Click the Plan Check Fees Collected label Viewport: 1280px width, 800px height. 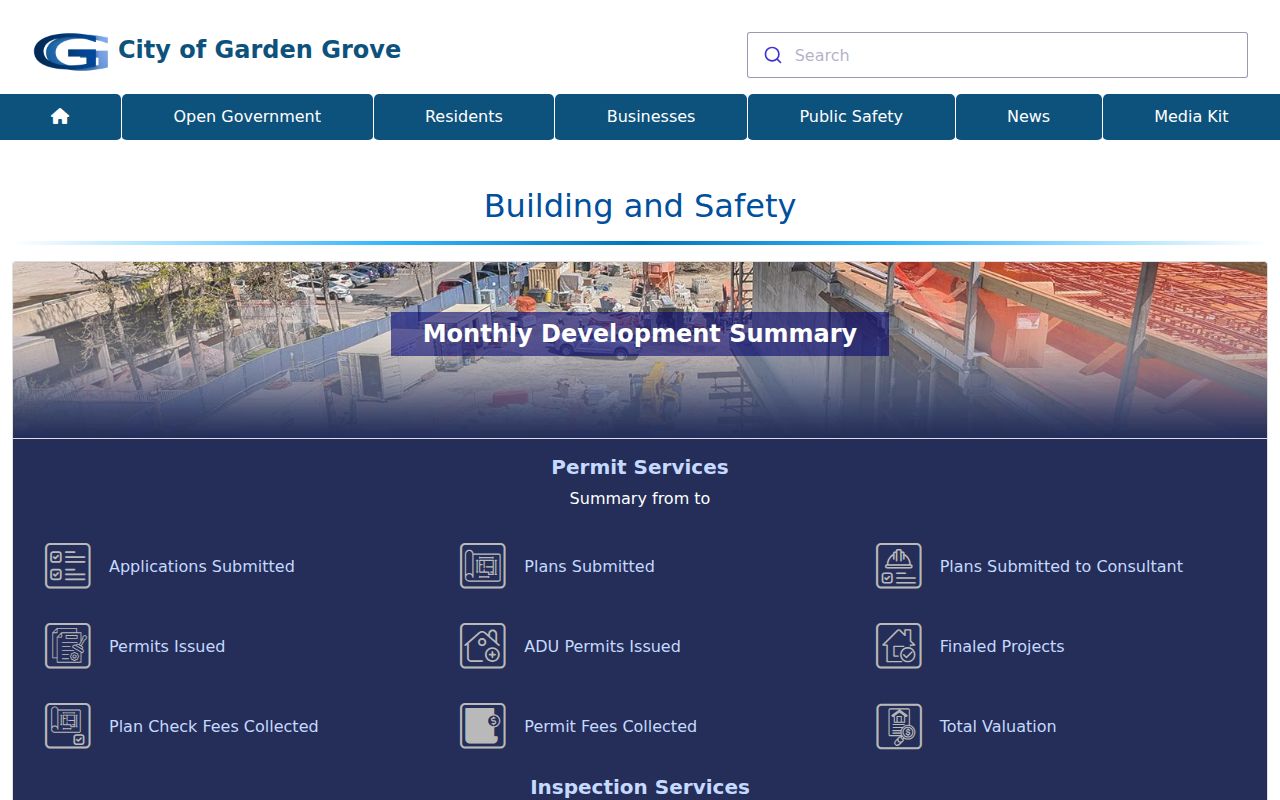213,726
